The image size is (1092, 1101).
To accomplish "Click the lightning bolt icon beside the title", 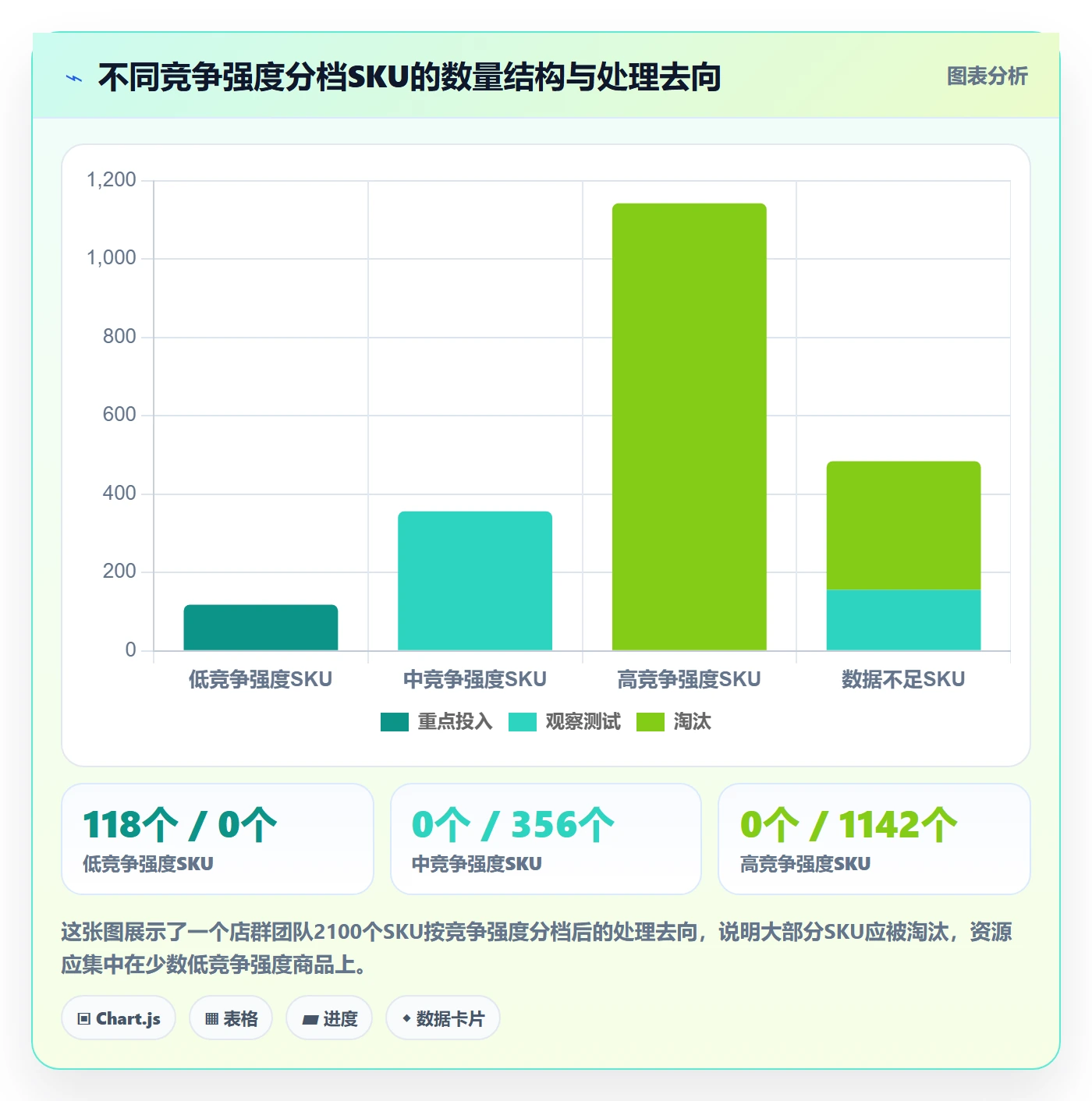I will coord(74,78).
